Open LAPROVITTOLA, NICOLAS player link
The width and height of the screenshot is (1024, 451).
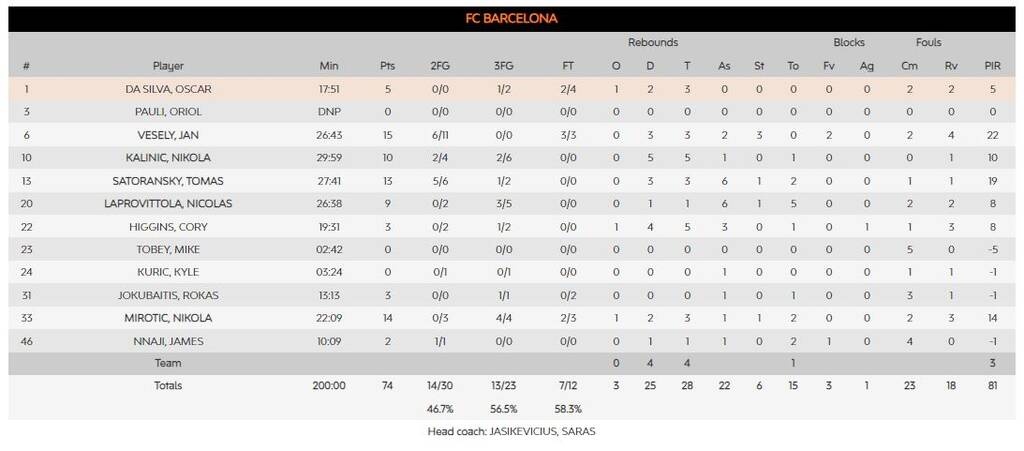168,204
